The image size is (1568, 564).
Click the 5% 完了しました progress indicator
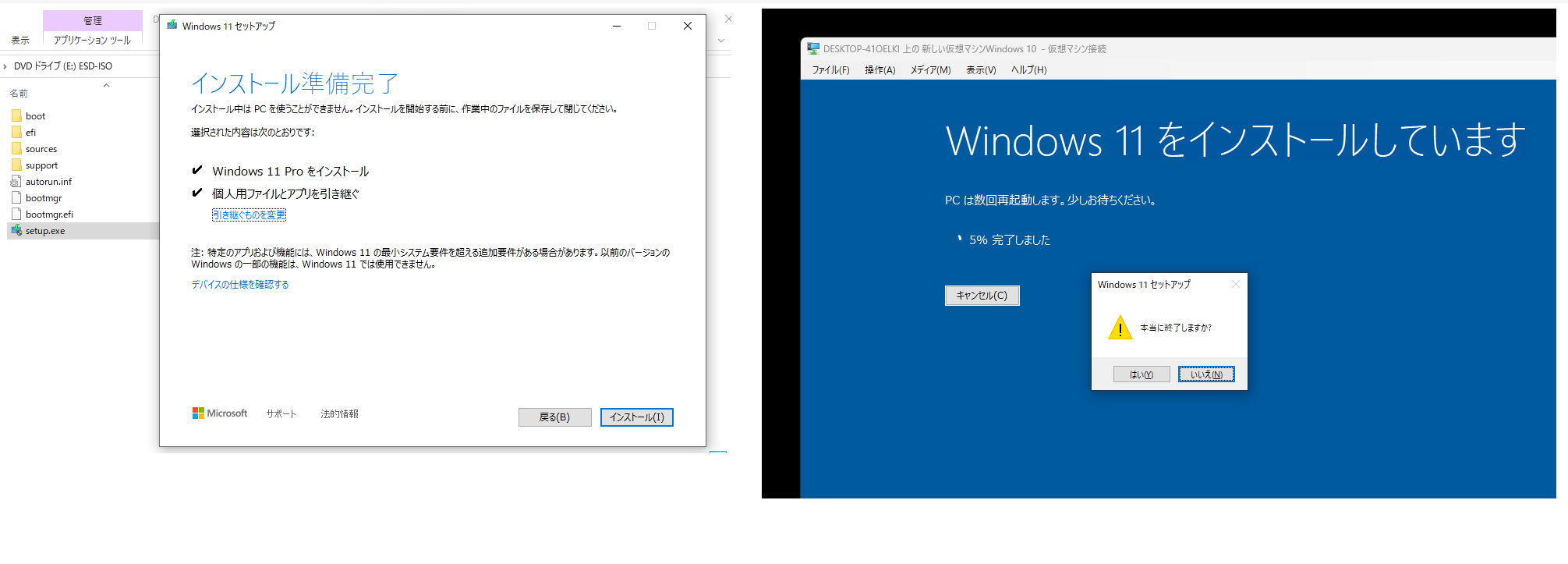[1009, 240]
